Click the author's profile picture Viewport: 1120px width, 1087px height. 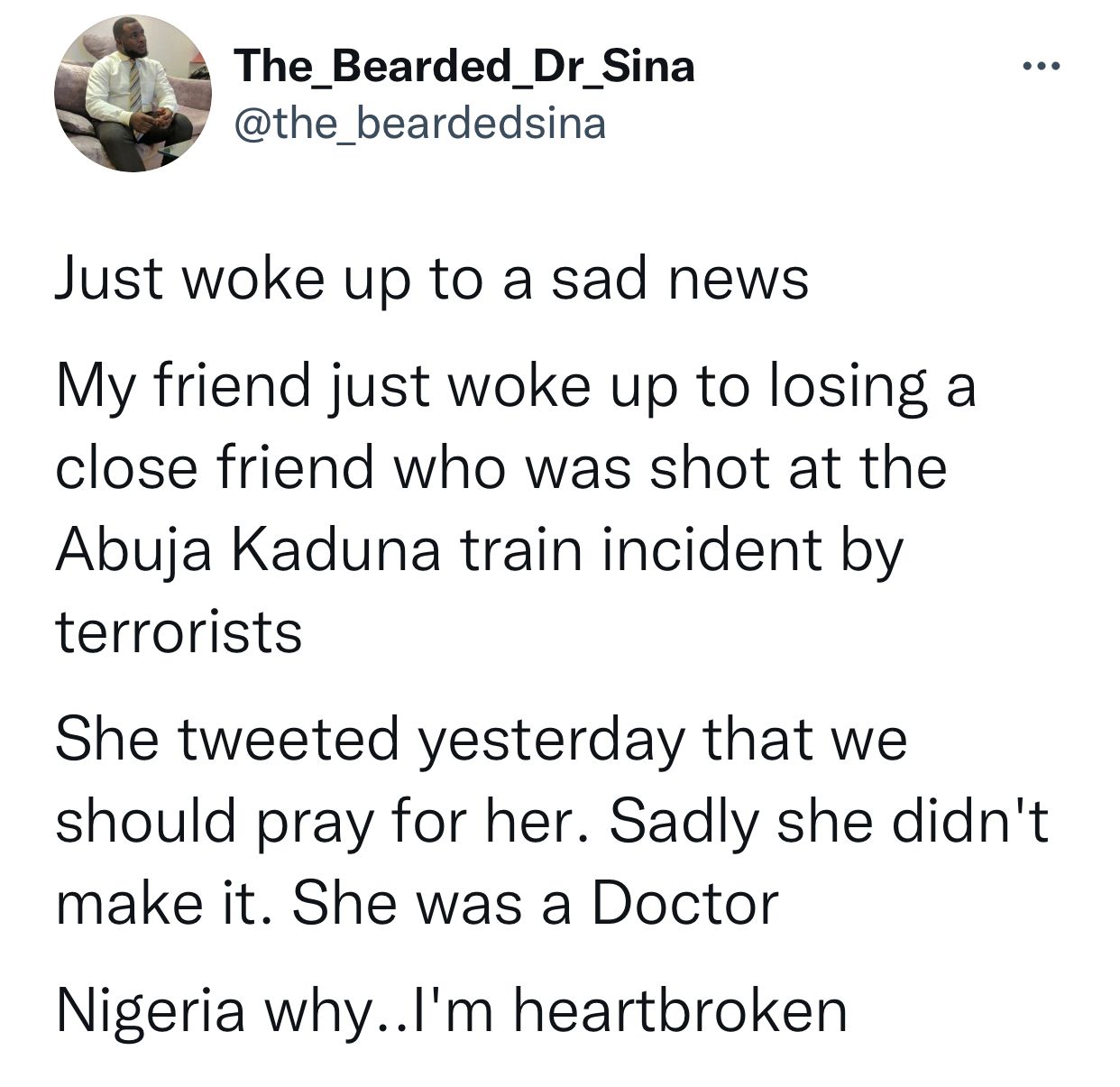click(132, 93)
